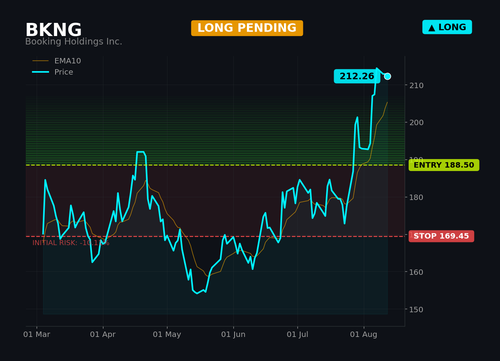Click the brown EMA10 legend line swatch
Image resolution: width=500 pixels, height=361 pixels.
(40, 61)
